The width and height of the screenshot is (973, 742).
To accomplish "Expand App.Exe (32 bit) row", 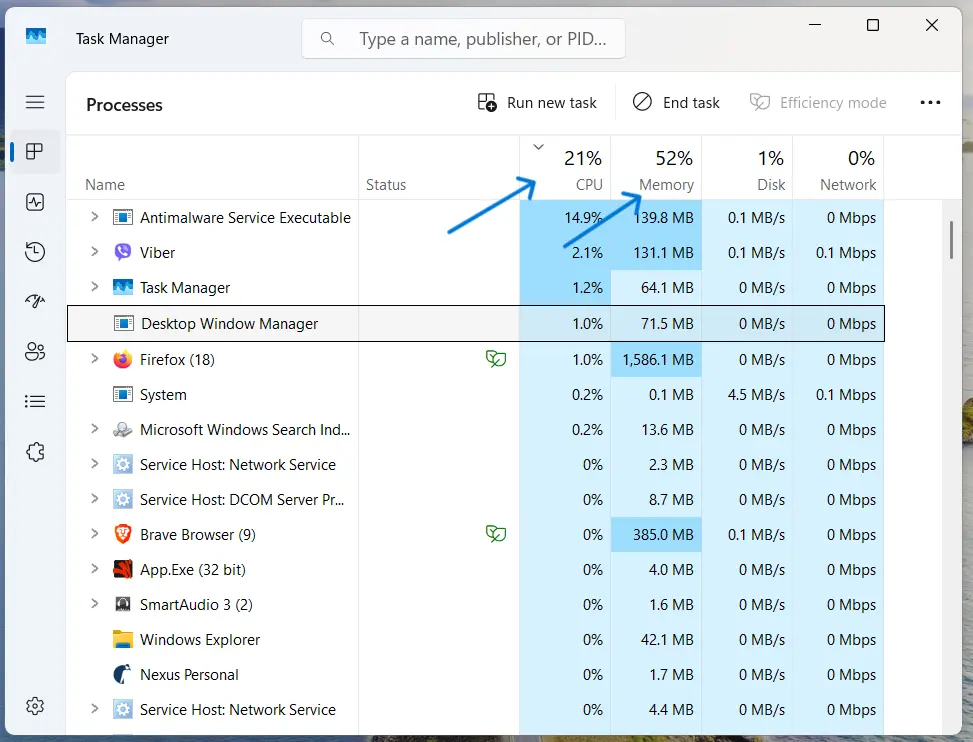I will (x=94, y=568).
